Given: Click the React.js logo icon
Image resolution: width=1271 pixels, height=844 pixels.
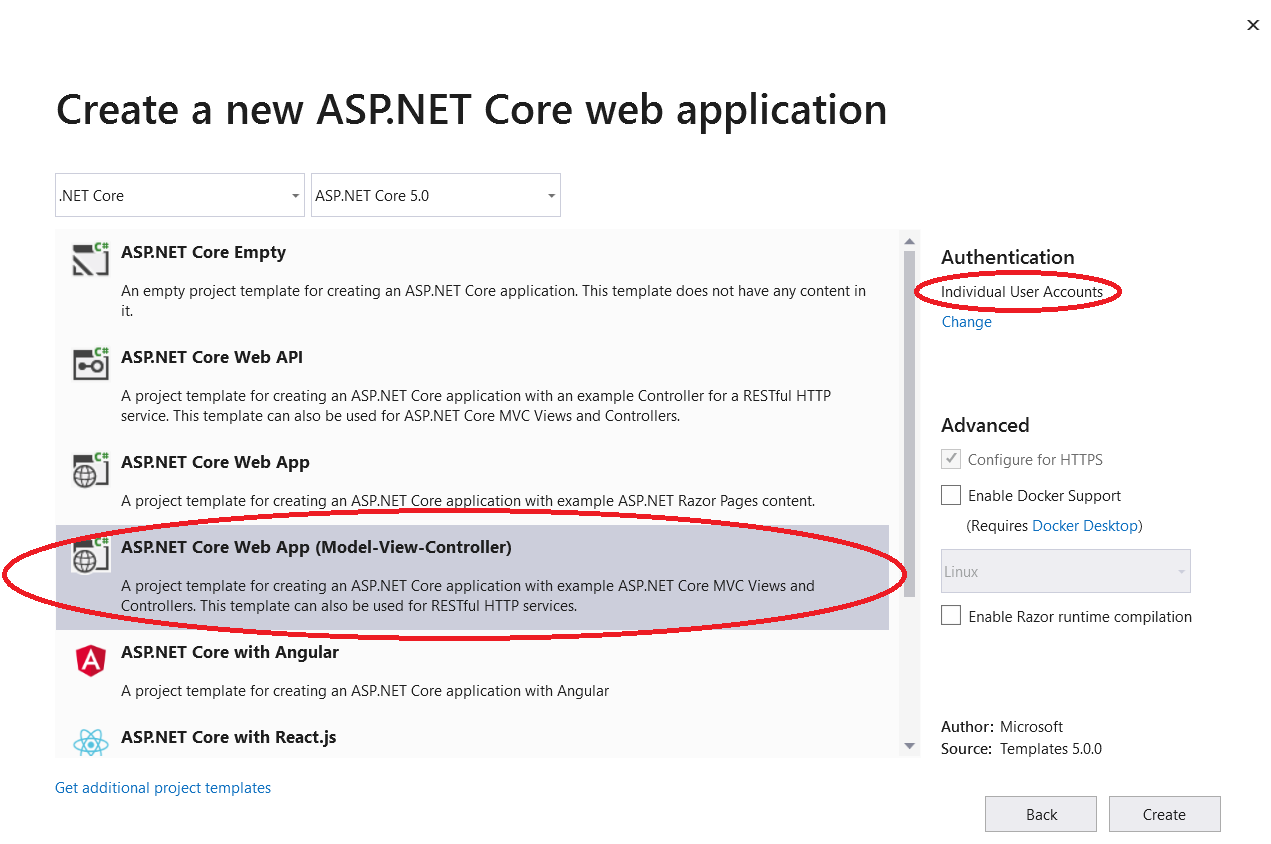Looking at the screenshot, I should (x=90, y=743).
